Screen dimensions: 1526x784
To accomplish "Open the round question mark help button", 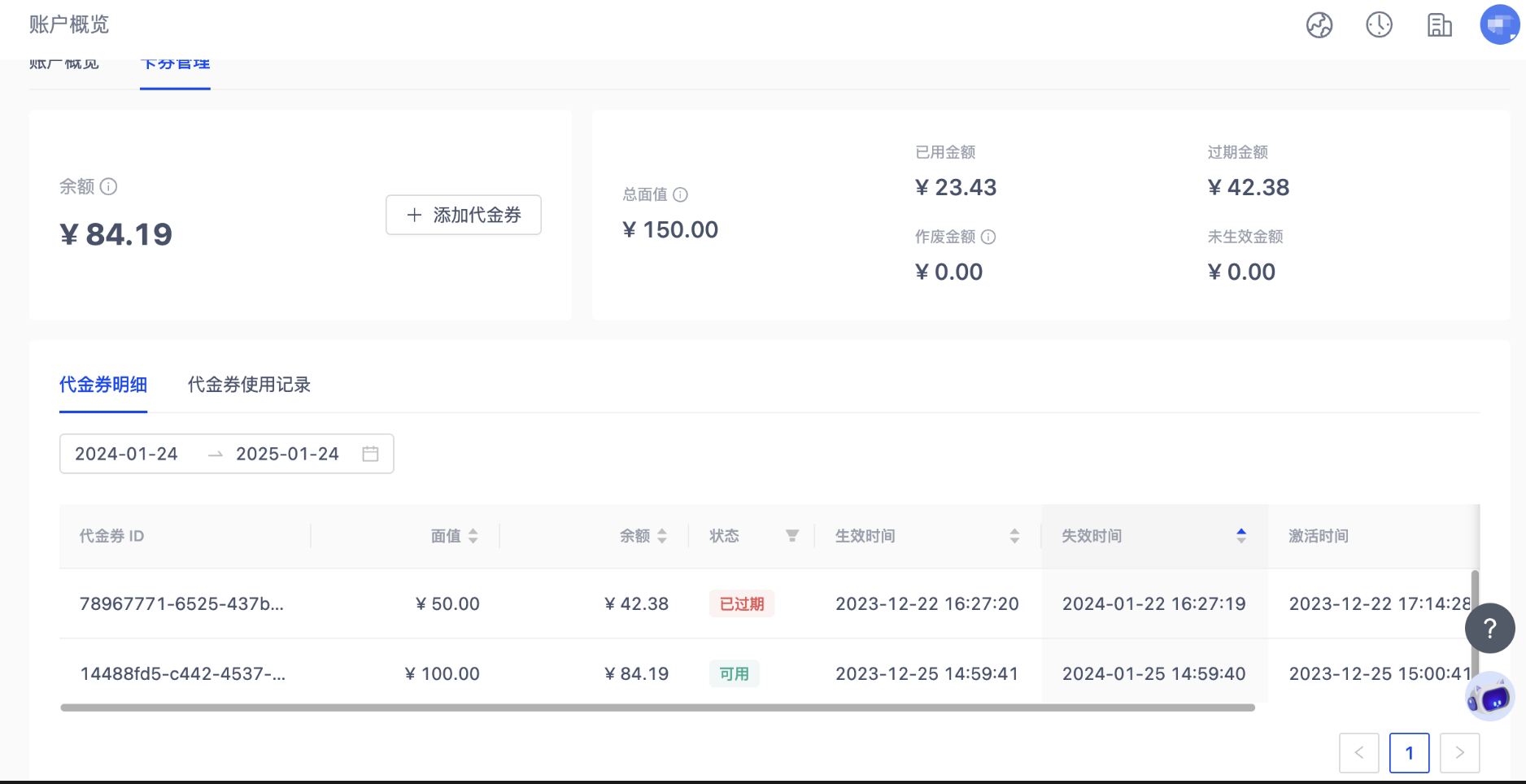I will tap(1489, 628).
